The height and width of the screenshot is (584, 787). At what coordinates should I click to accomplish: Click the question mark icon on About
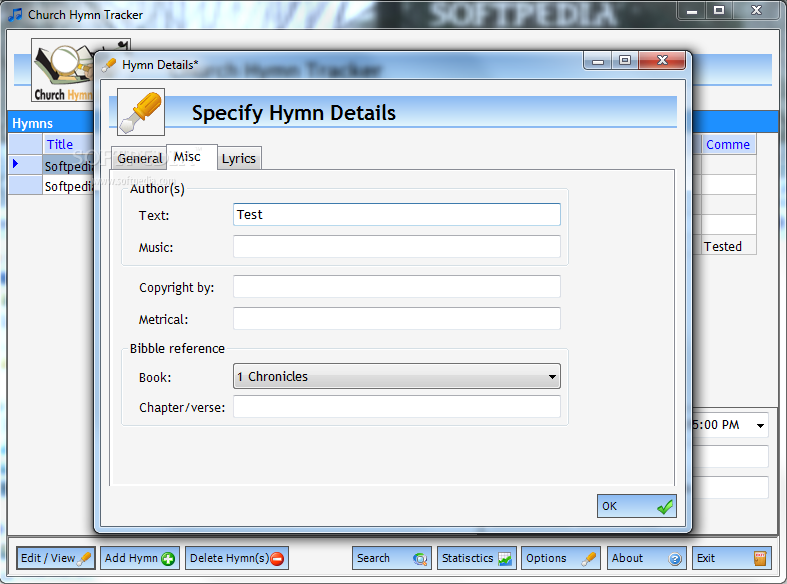[675, 559]
